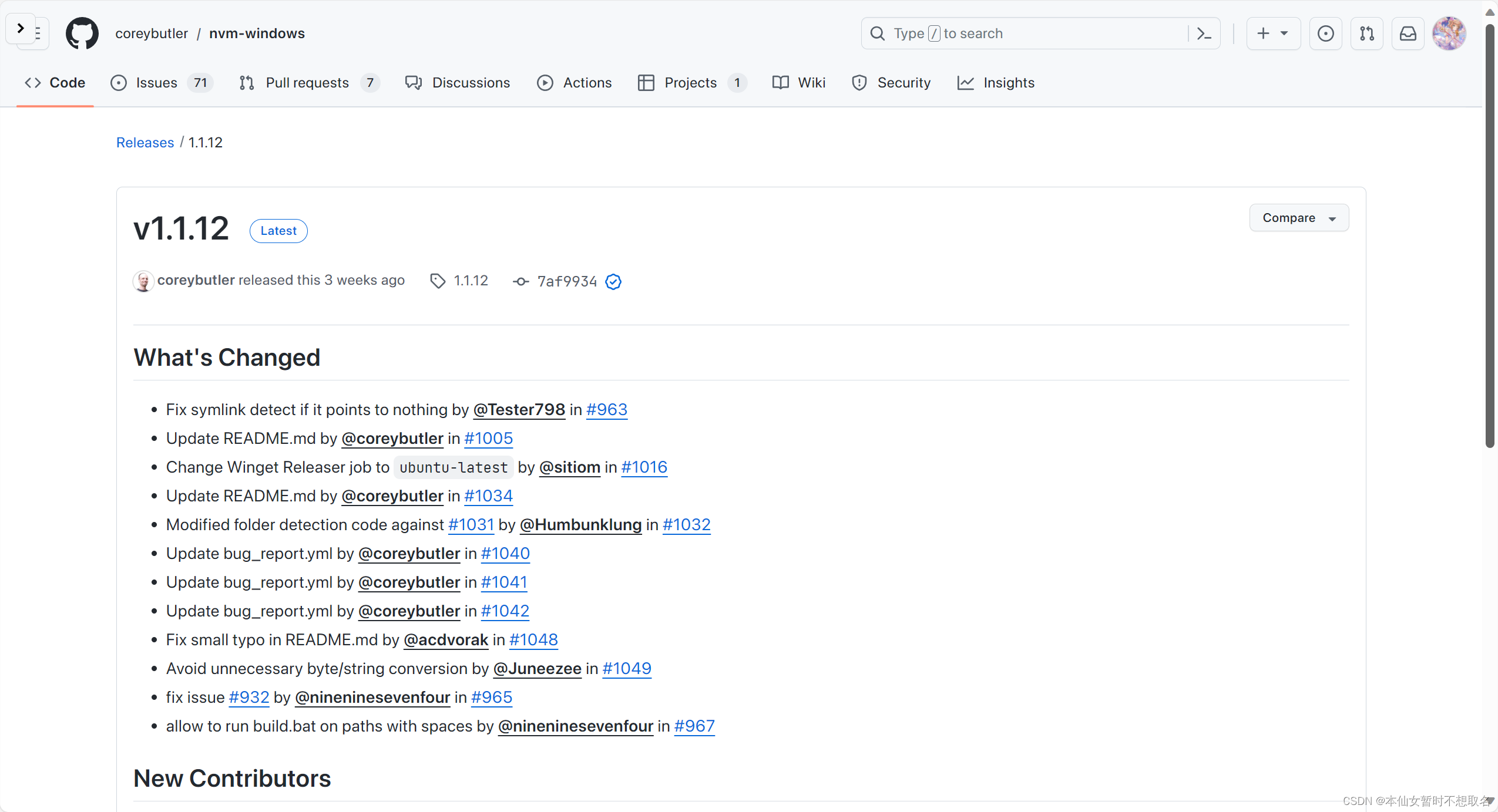Open the Discussions tab
This screenshot has width=1498, height=812.
point(457,83)
